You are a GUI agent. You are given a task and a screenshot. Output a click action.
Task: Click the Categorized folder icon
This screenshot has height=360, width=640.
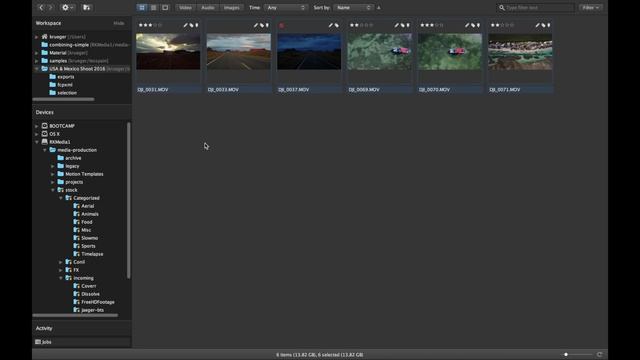[x=69, y=198]
